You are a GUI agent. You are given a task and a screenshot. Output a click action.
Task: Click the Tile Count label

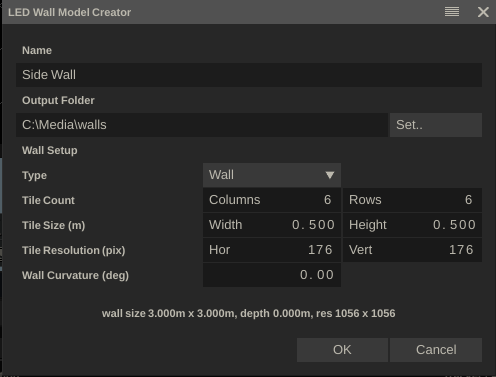point(48,200)
